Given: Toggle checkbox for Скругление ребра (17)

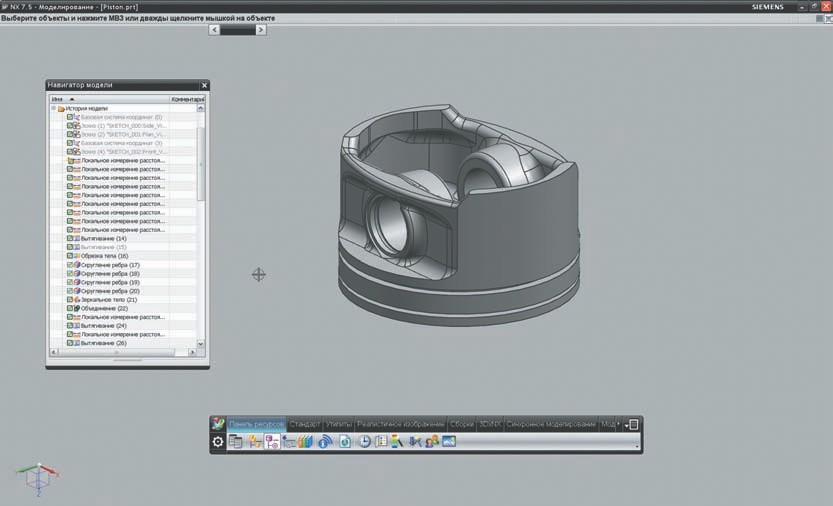Looking at the screenshot, I should point(70,265).
